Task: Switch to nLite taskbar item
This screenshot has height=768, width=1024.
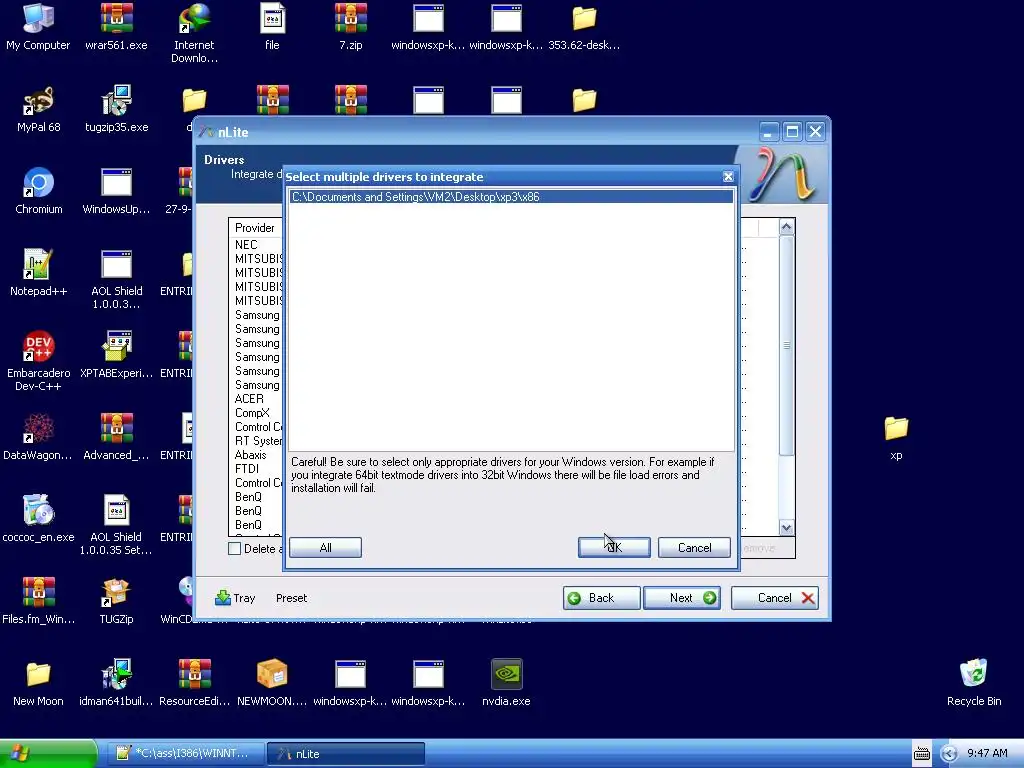Action: (346, 754)
